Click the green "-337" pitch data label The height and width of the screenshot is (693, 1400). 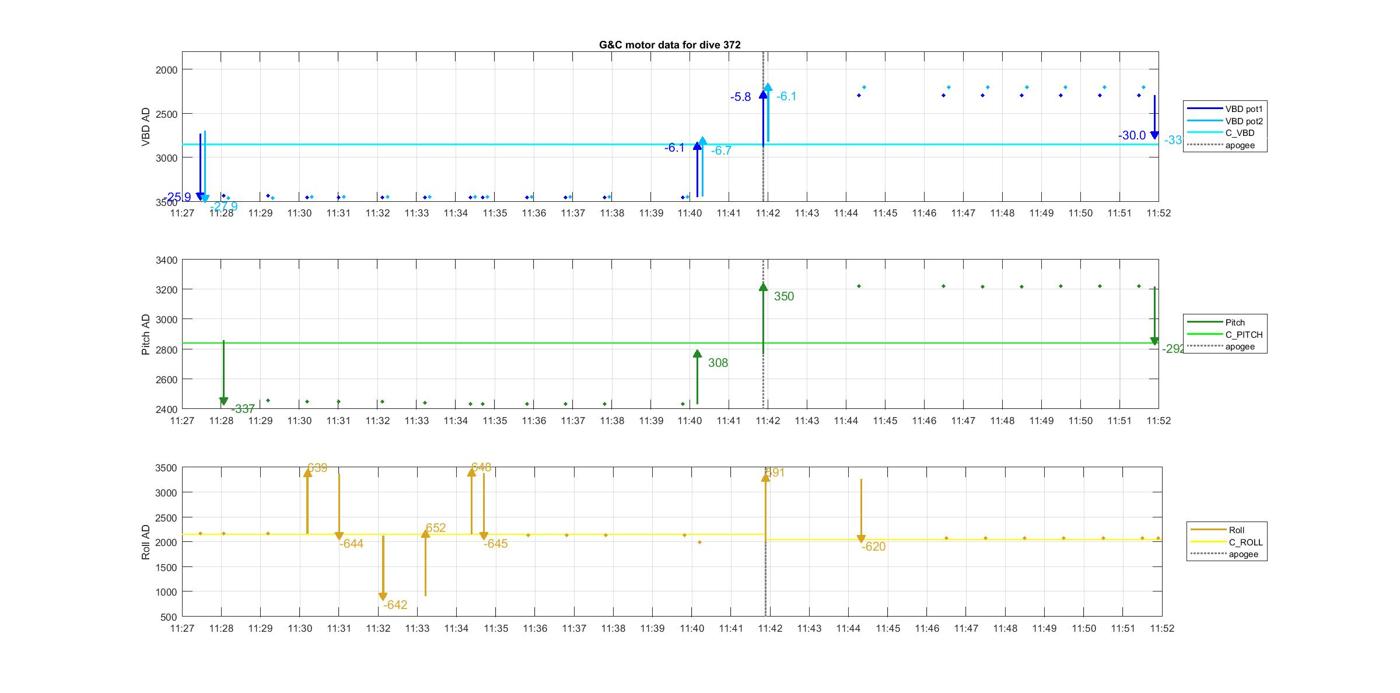243,409
